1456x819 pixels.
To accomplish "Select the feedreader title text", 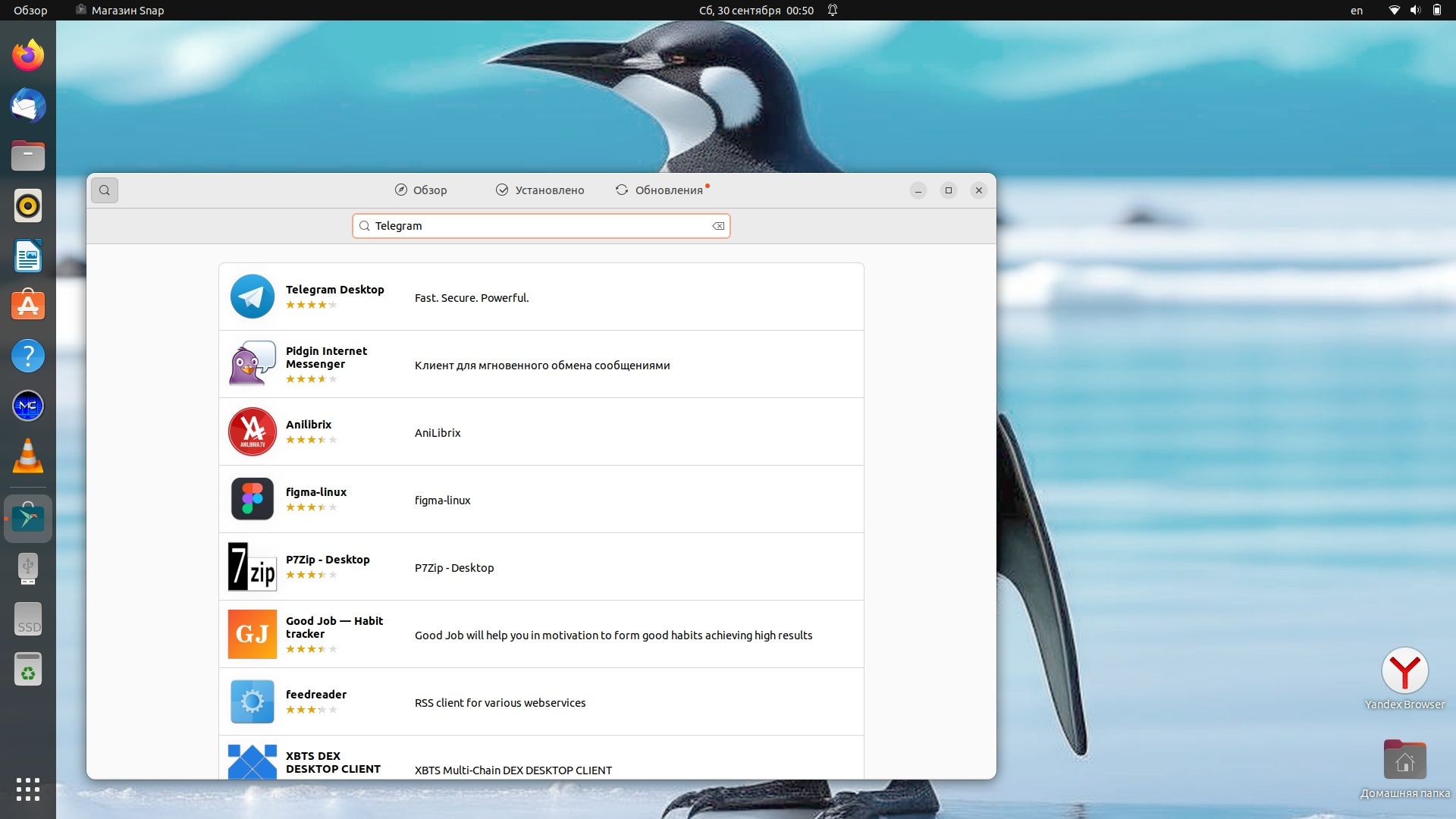I will coord(316,695).
